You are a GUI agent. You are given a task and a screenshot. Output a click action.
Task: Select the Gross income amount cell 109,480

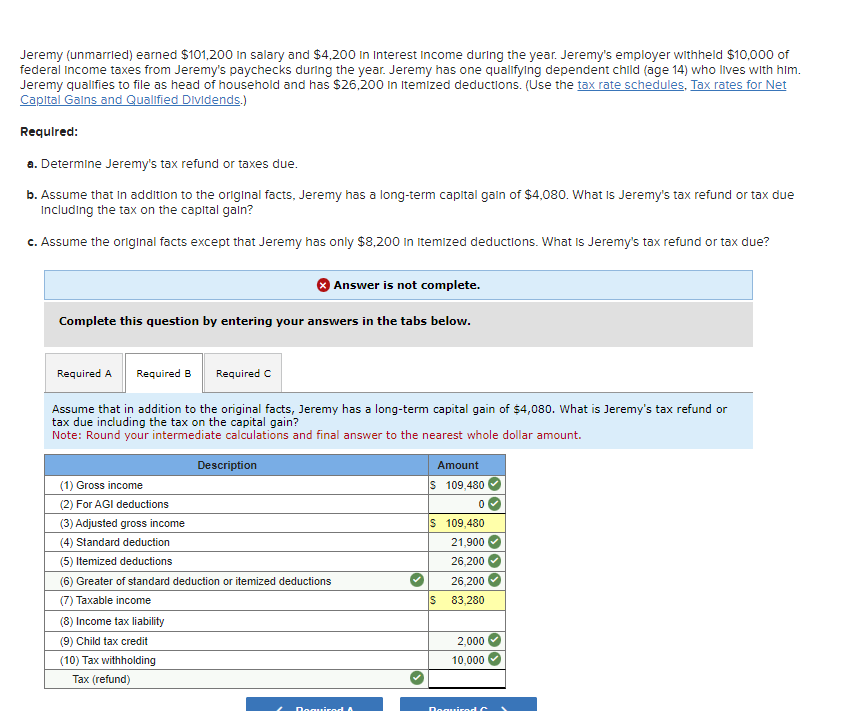click(465, 485)
